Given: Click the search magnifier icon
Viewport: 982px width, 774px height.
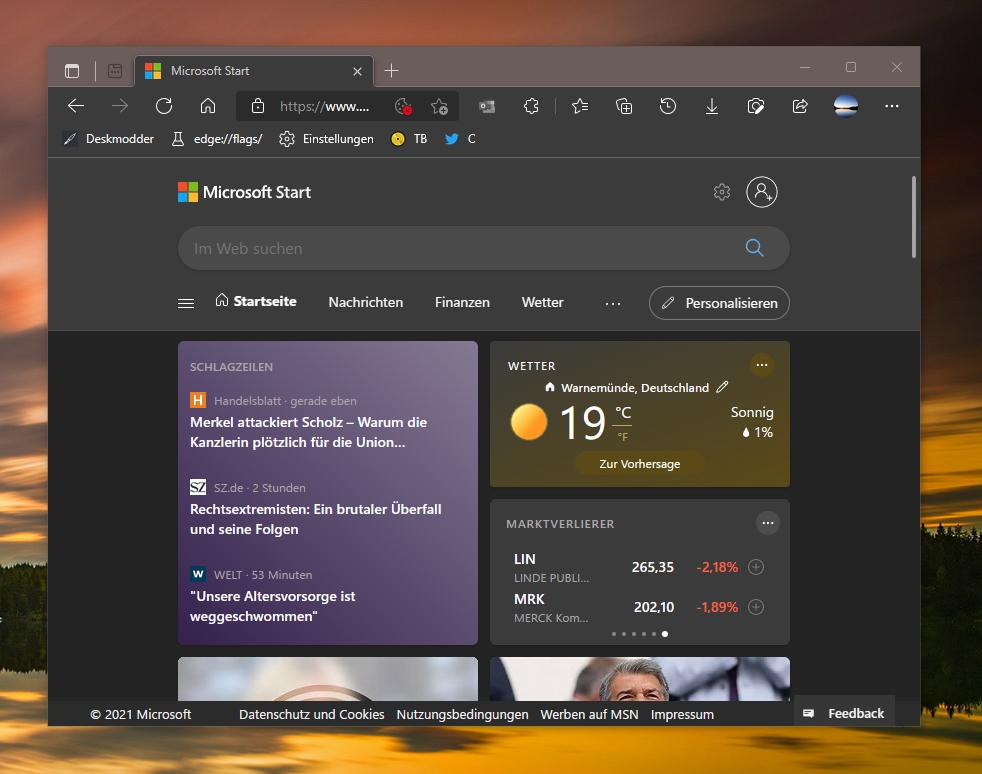Looking at the screenshot, I should point(755,248).
